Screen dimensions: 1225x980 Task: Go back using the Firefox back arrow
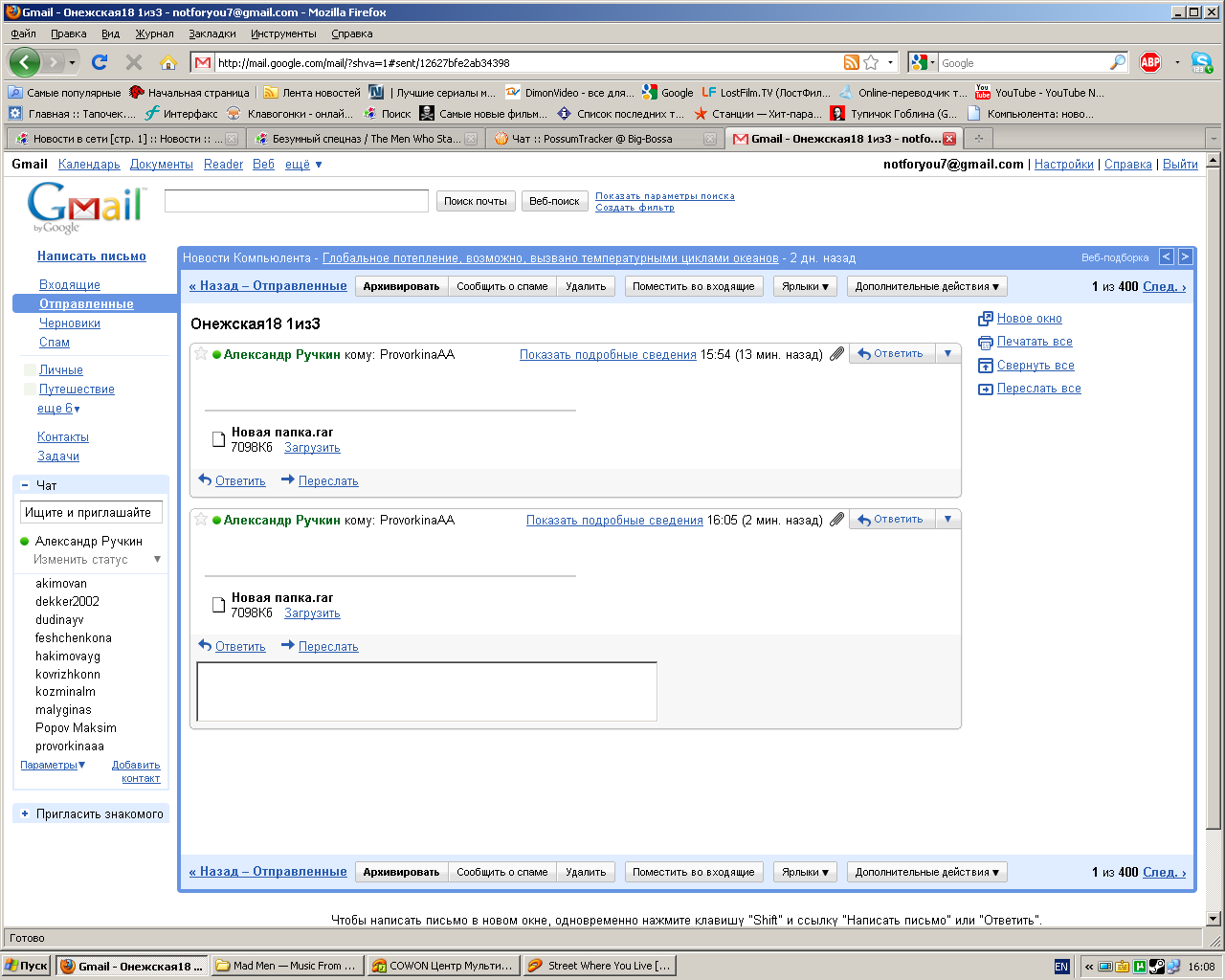coord(25,62)
